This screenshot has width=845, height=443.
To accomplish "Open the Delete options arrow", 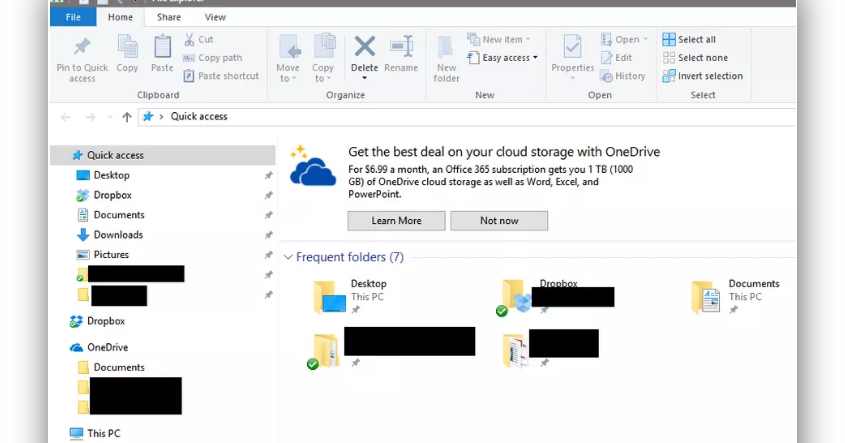I will coord(364,79).
